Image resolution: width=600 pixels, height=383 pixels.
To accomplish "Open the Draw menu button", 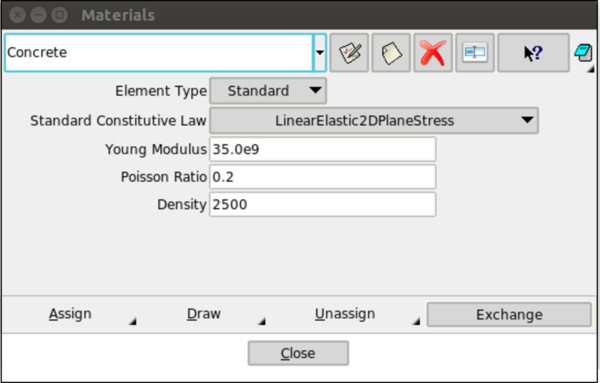I will 204,314.
